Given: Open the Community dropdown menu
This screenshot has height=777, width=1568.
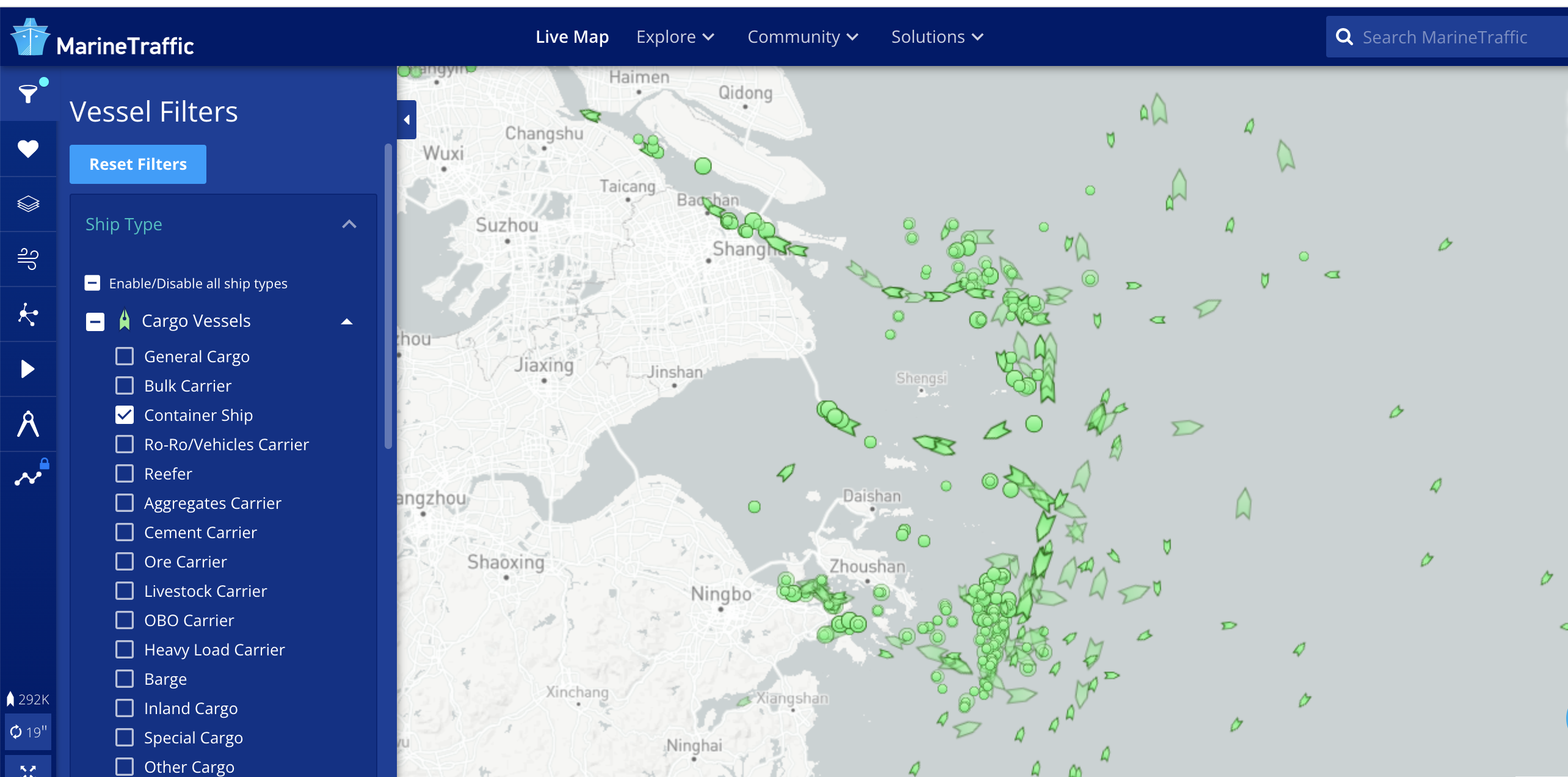Looking at the screenshot, I should [800, 37].
